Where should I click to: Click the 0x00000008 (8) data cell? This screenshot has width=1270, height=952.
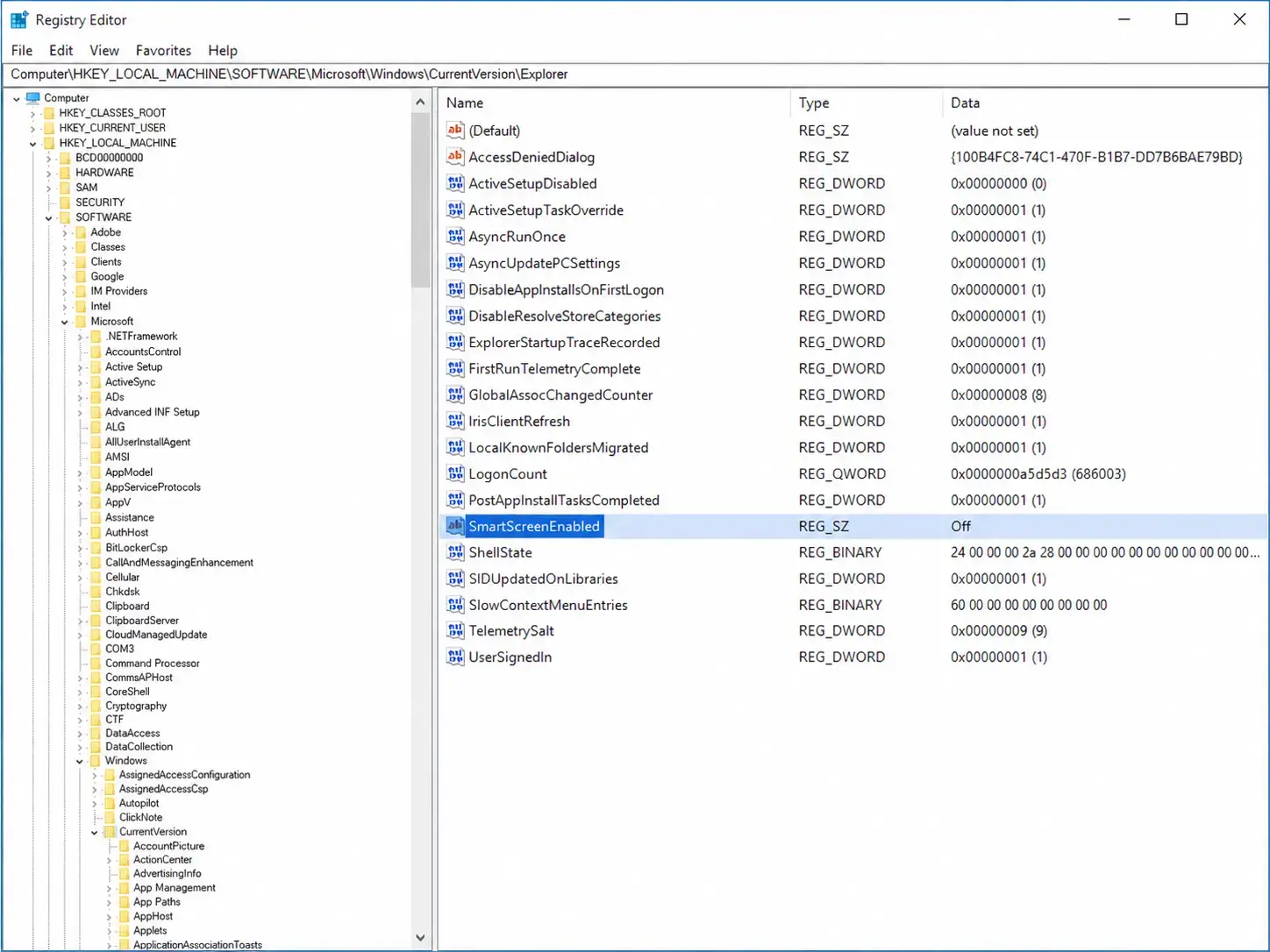pos(998,394)
